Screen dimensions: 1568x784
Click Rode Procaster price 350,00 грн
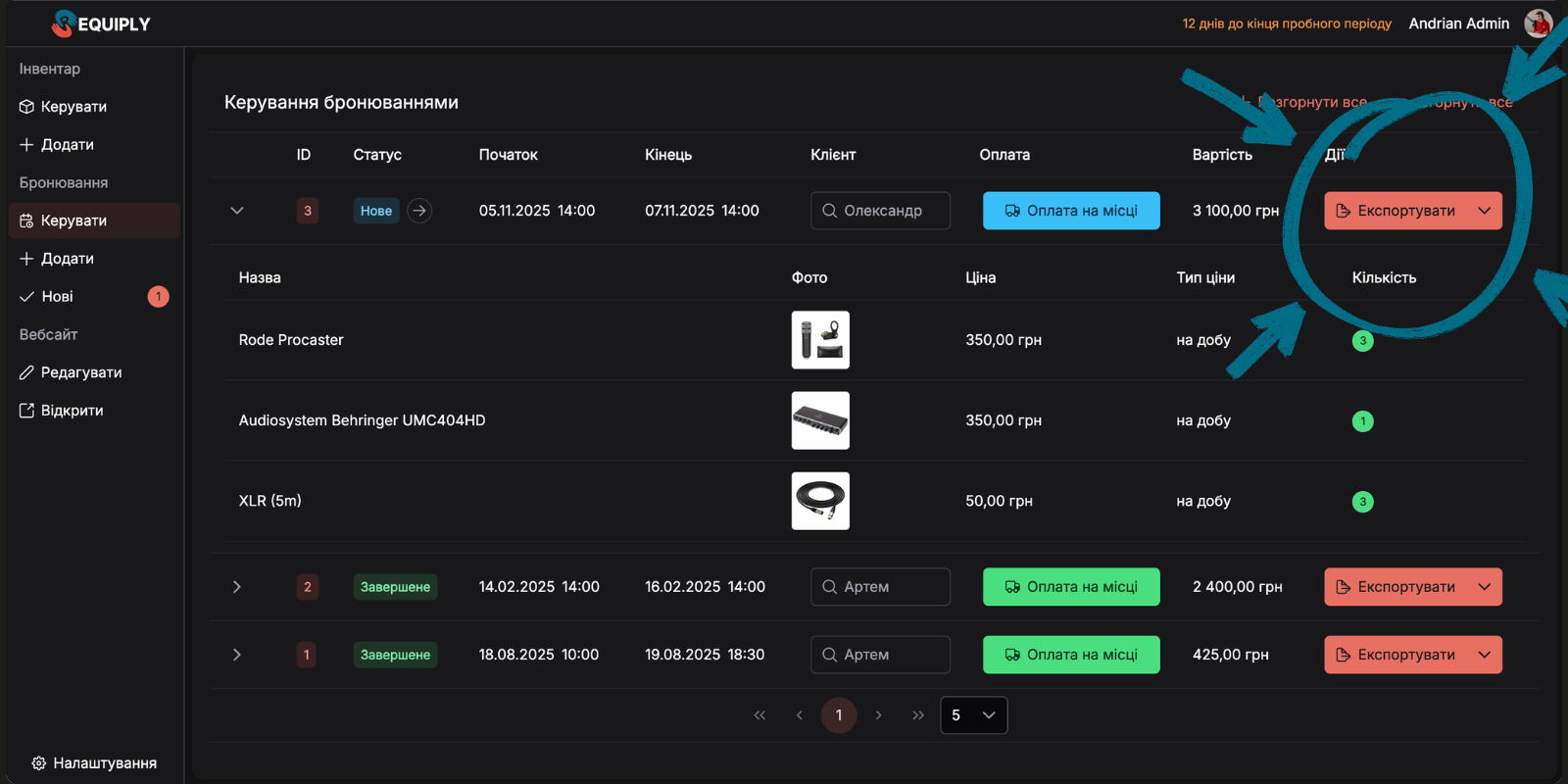pyautogui.click(x=1004, y=340)
